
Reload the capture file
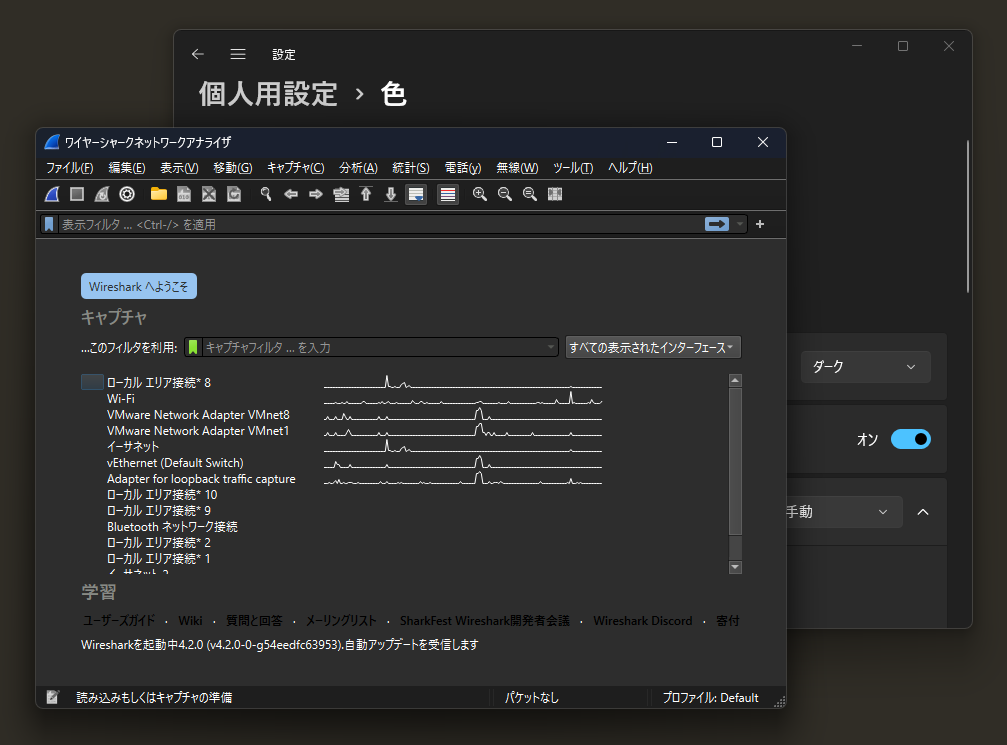point(234,194)
